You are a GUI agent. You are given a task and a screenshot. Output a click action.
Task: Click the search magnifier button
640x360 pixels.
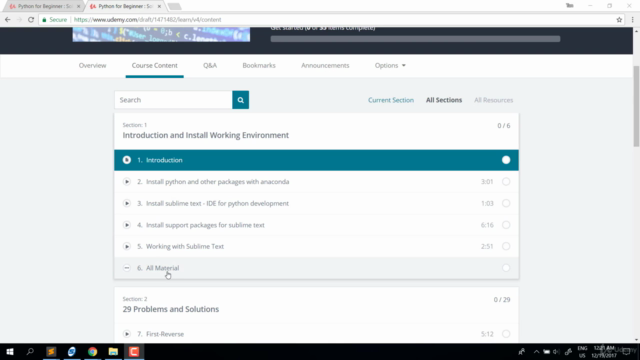tap(240, 100)
